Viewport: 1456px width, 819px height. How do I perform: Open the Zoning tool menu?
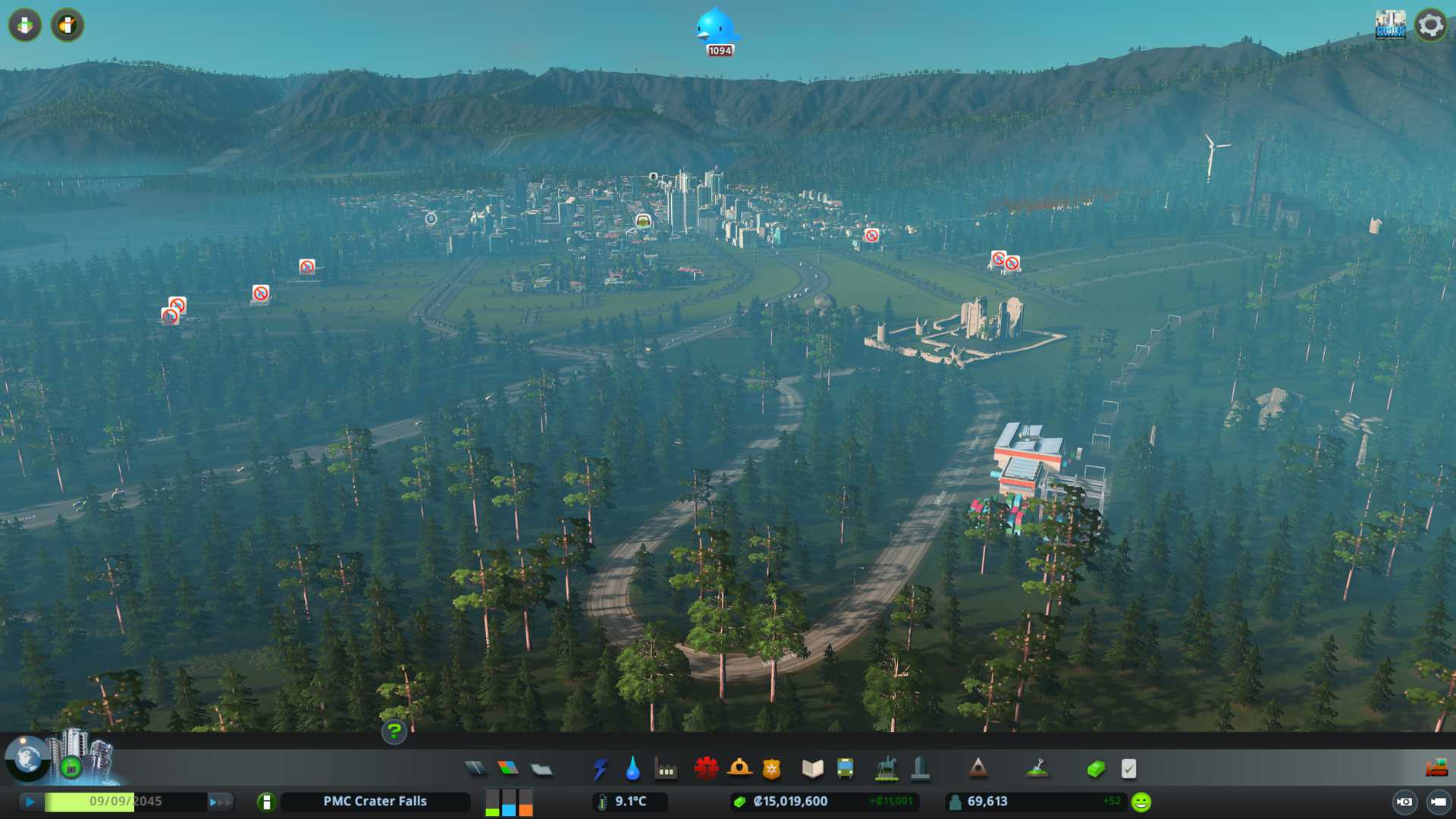[508, 769]
